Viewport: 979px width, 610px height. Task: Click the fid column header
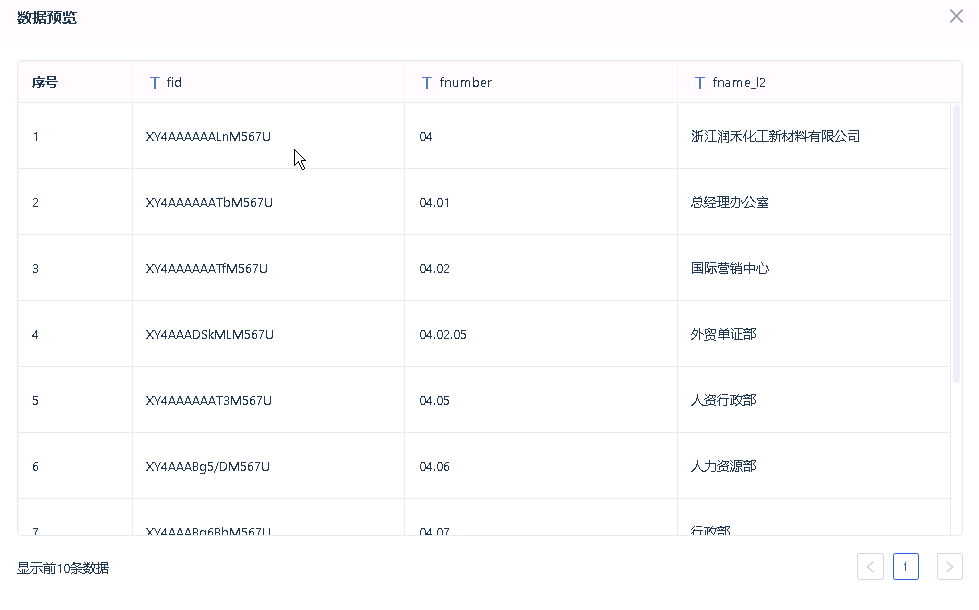click(x=174, y=83)
